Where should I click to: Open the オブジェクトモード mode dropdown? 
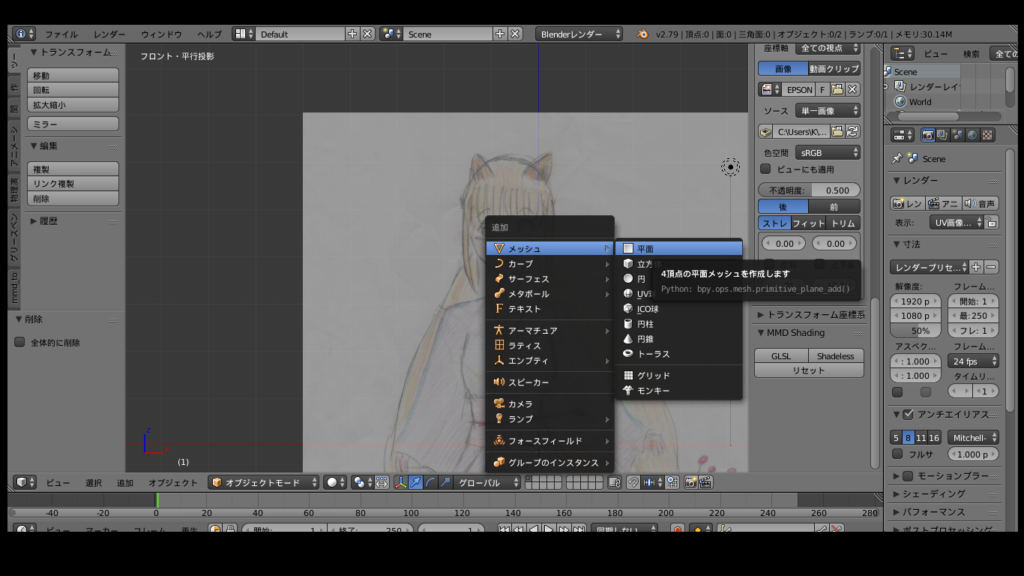[x=263, y=482]
